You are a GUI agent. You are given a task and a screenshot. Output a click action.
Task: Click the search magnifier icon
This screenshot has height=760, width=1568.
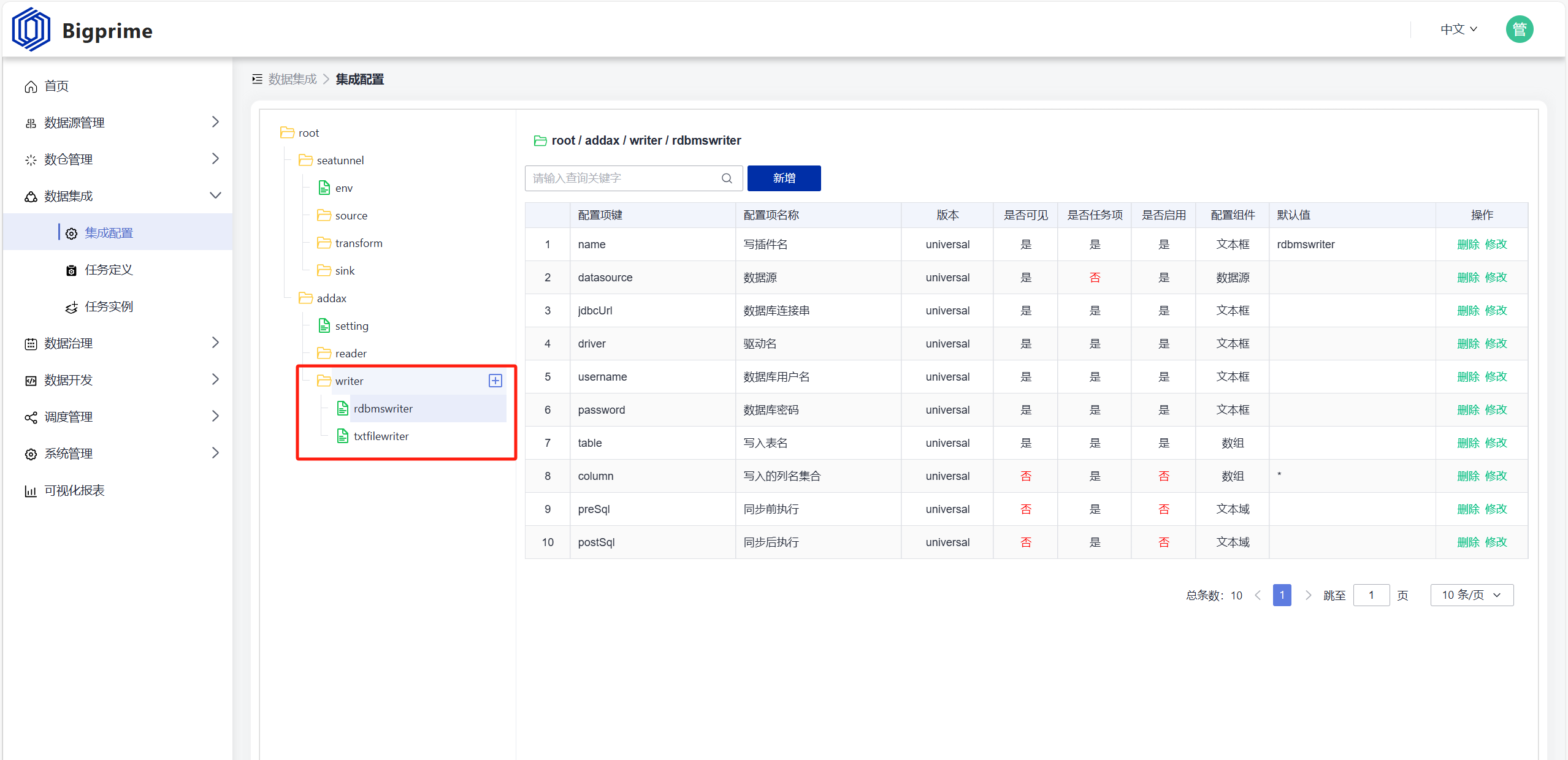pos(727,178)
